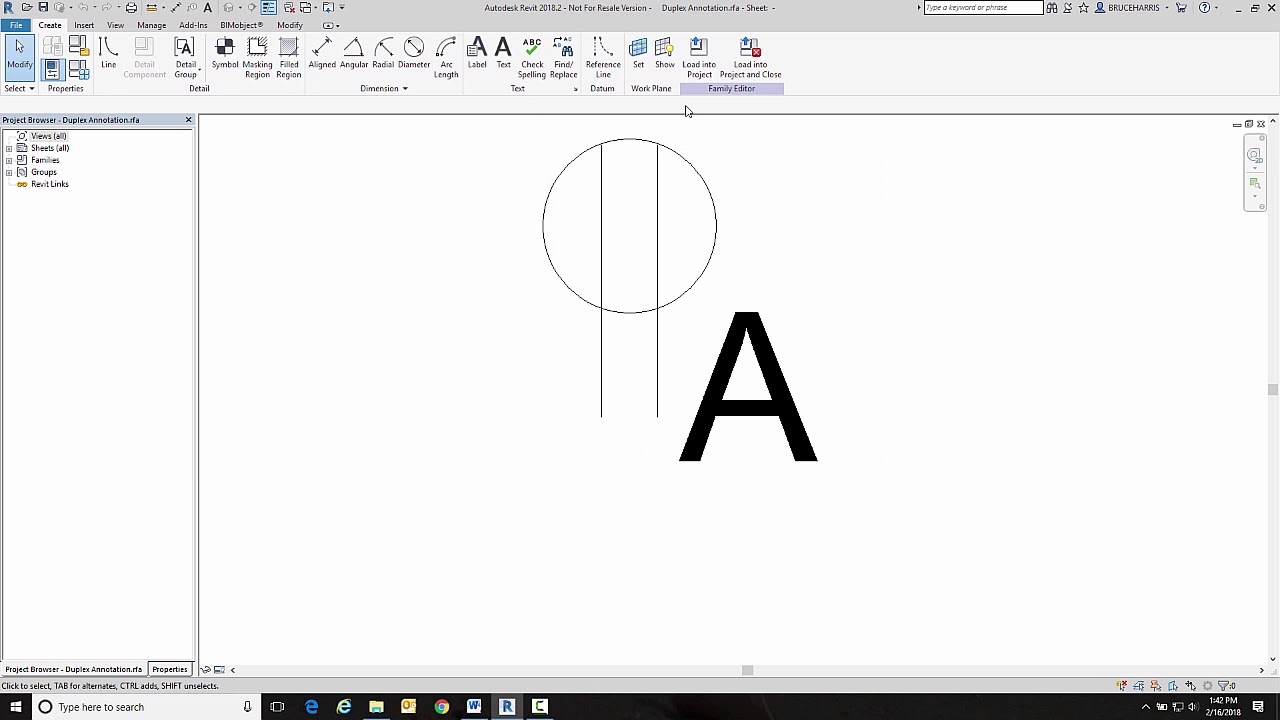Click the selection filter icon in status bar
The height and width of the screenshot is (720, 1280).
(1225, 686)
